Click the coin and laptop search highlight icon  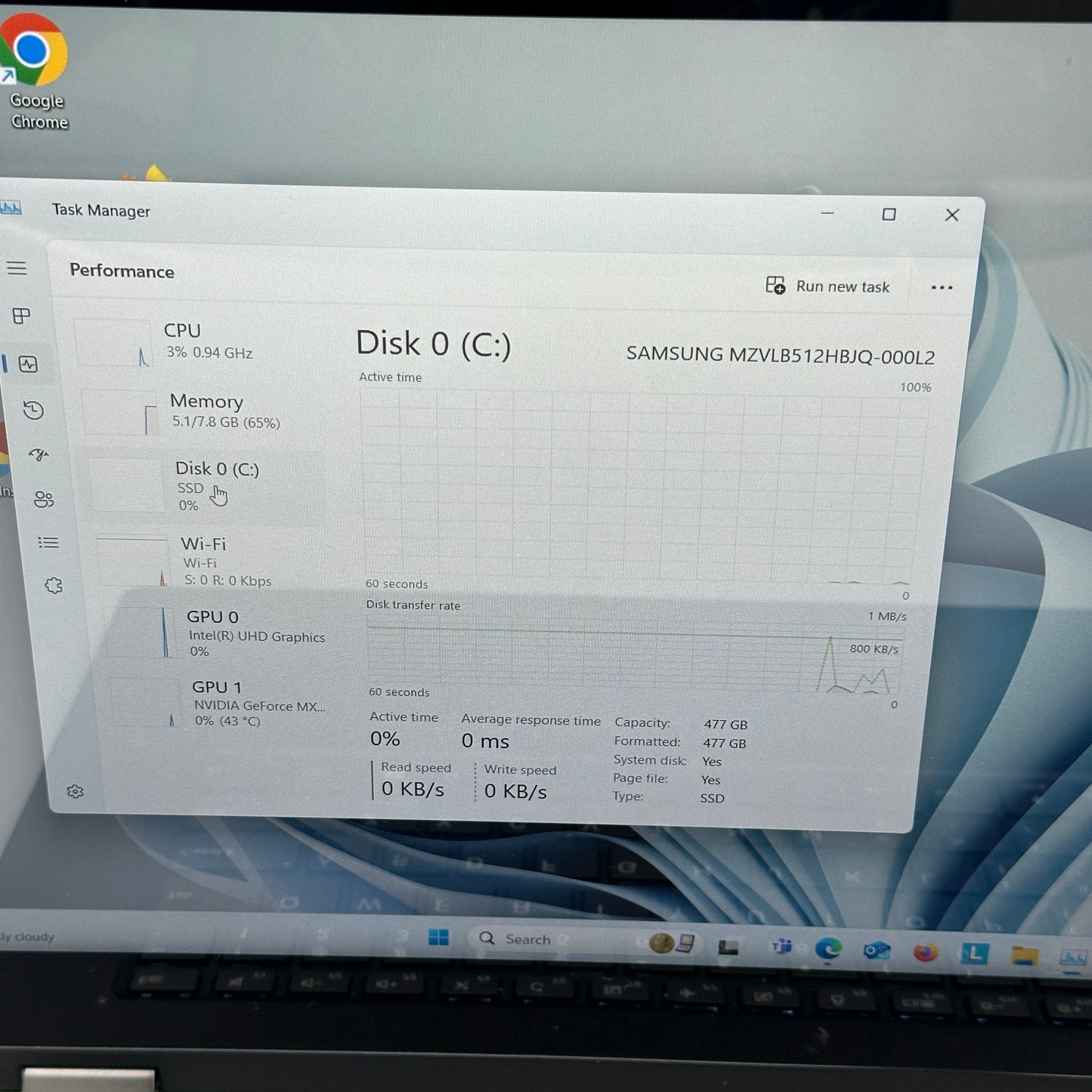click(672, 943)
